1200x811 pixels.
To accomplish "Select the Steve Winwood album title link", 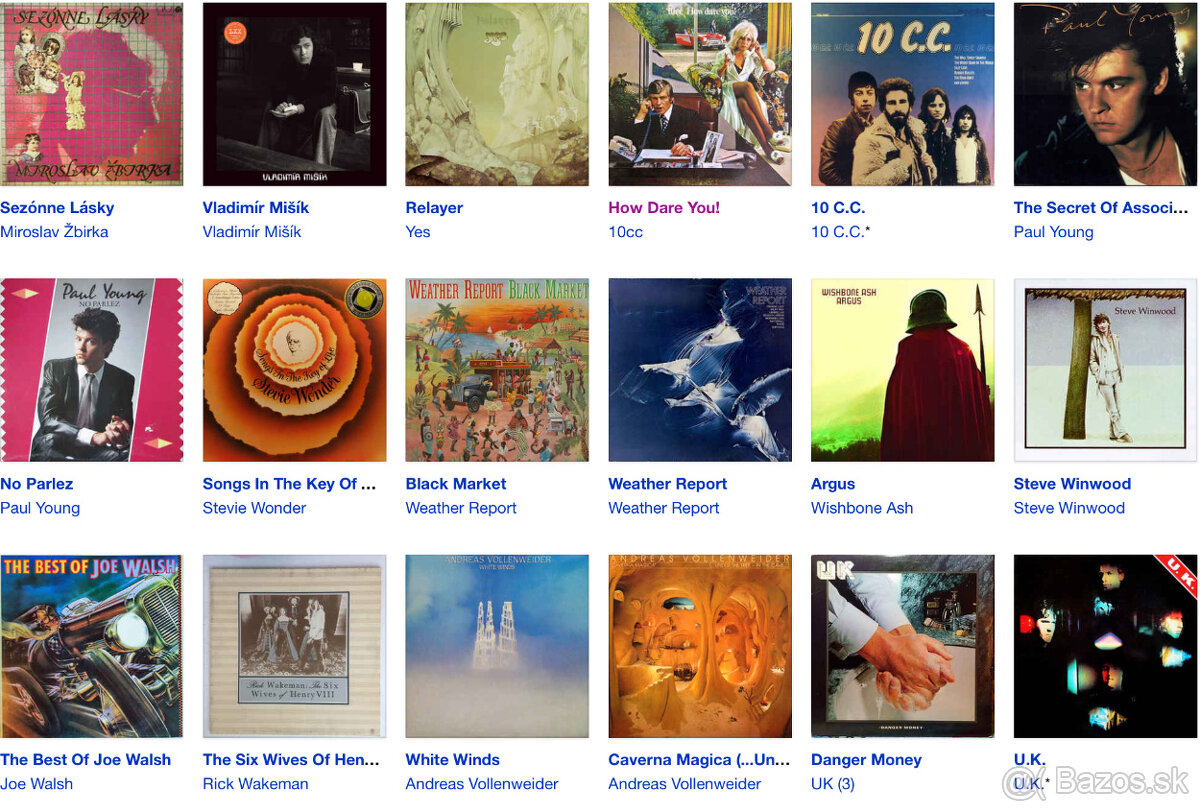I will (x=1072, y=484).
